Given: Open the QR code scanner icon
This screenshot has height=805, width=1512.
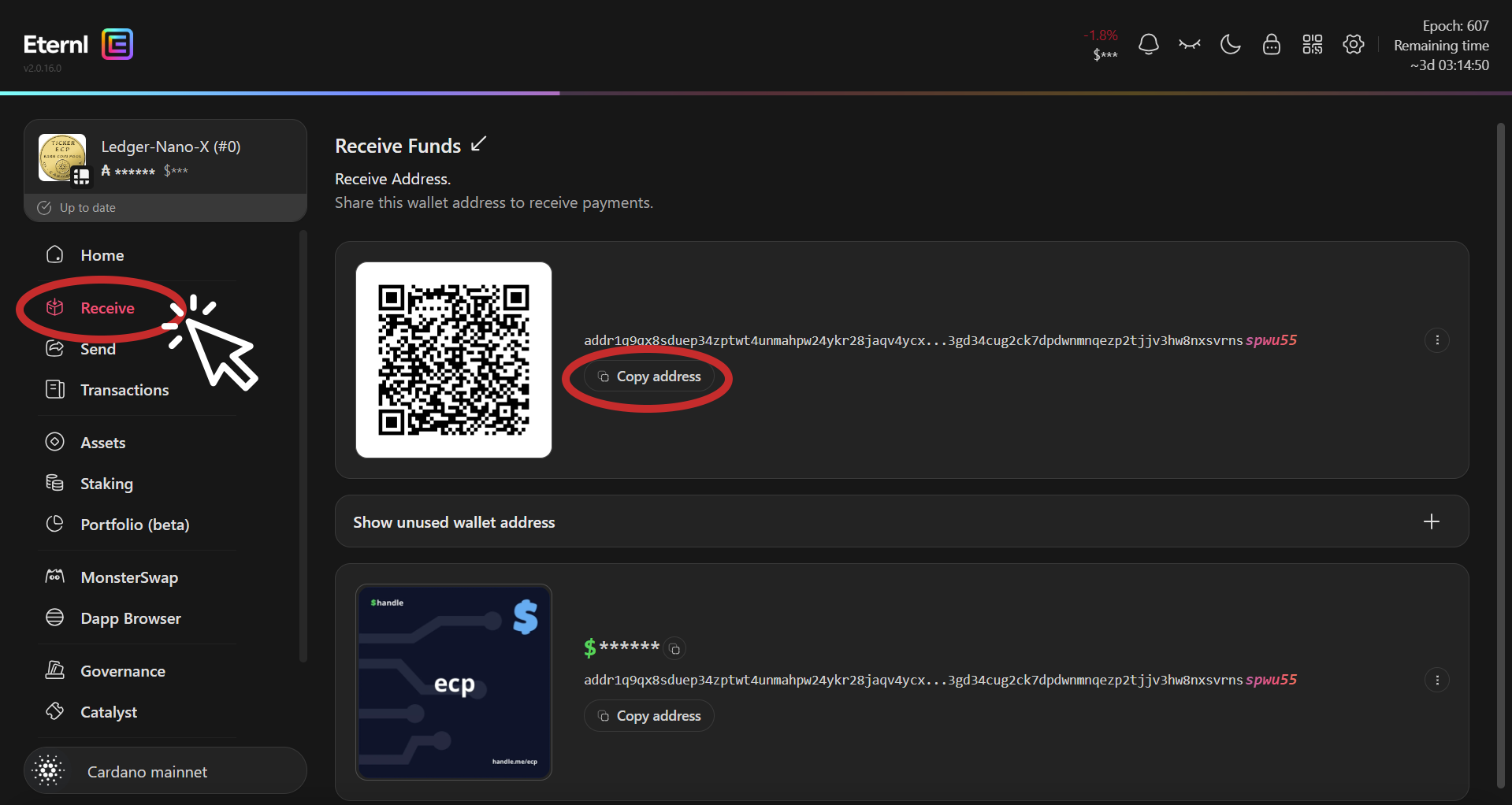Looking at the screenshot, I should tap(1312, 45).
